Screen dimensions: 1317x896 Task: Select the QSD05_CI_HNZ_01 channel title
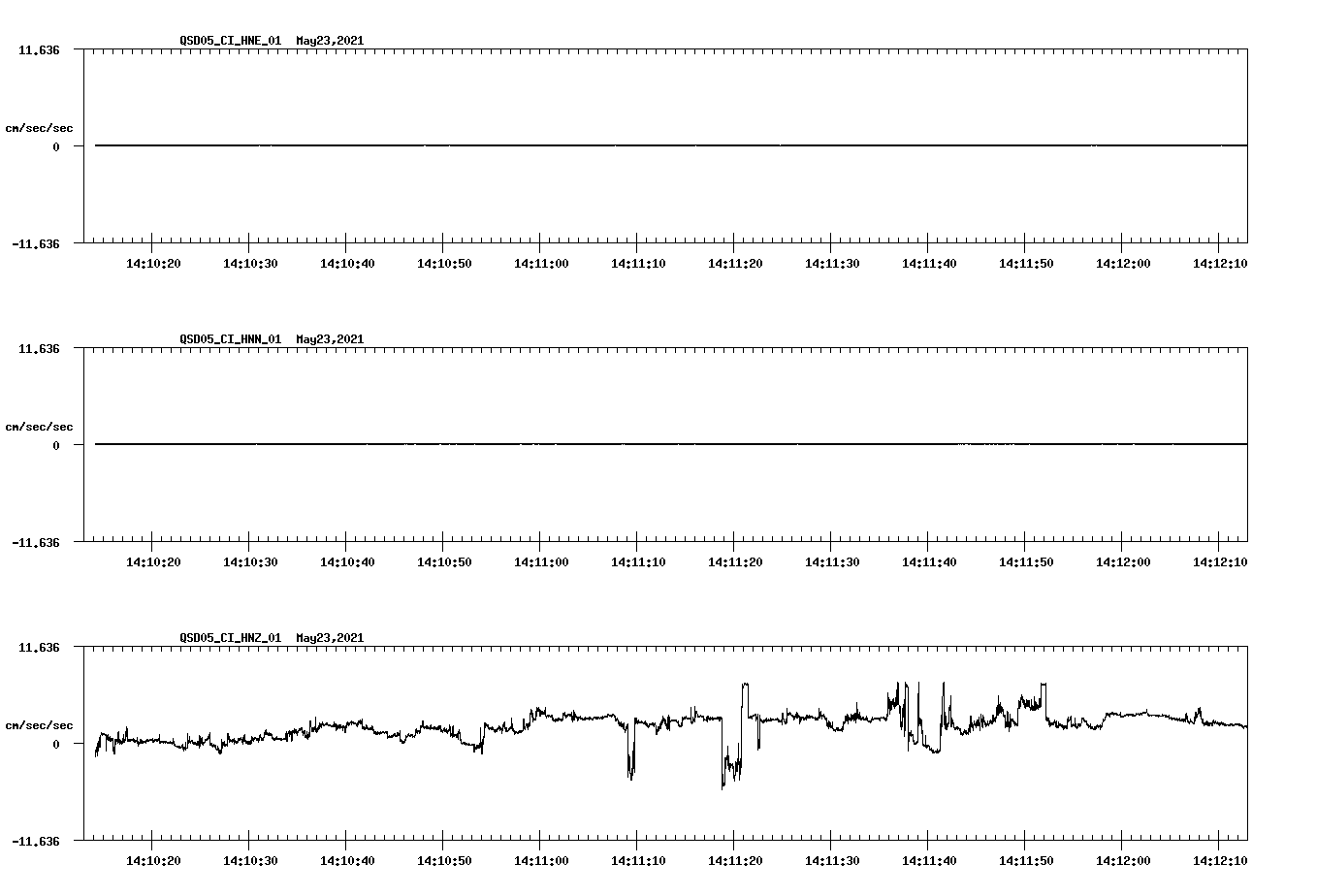tap(231, 638)
